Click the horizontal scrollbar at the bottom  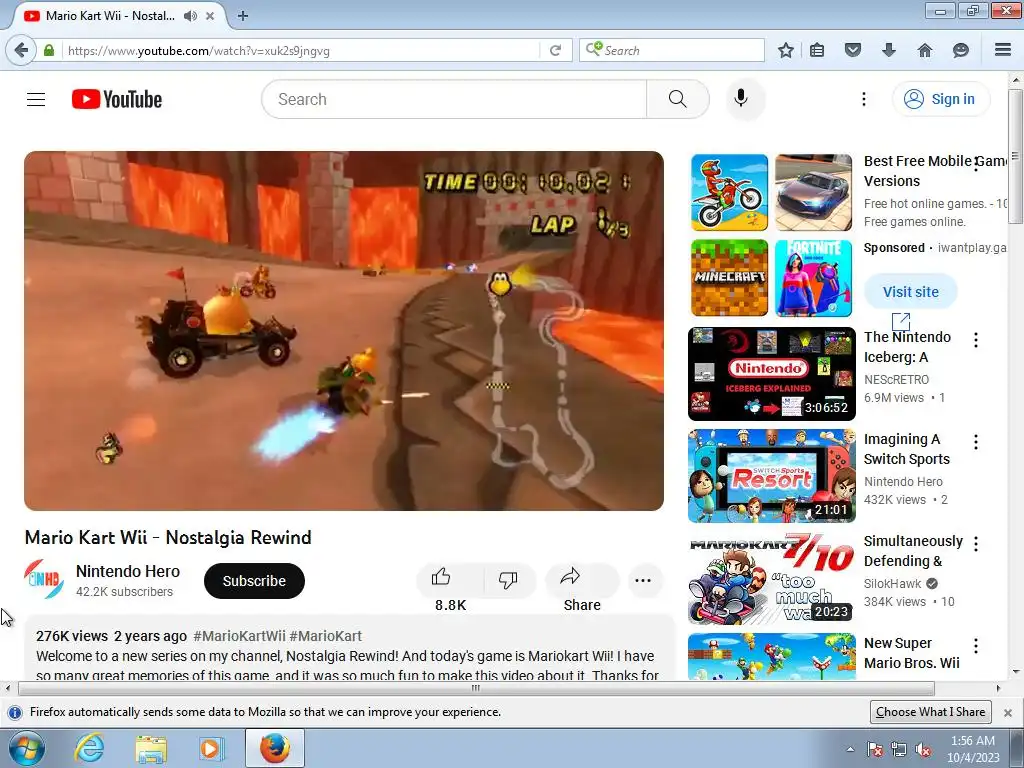[x=476, y=688]
